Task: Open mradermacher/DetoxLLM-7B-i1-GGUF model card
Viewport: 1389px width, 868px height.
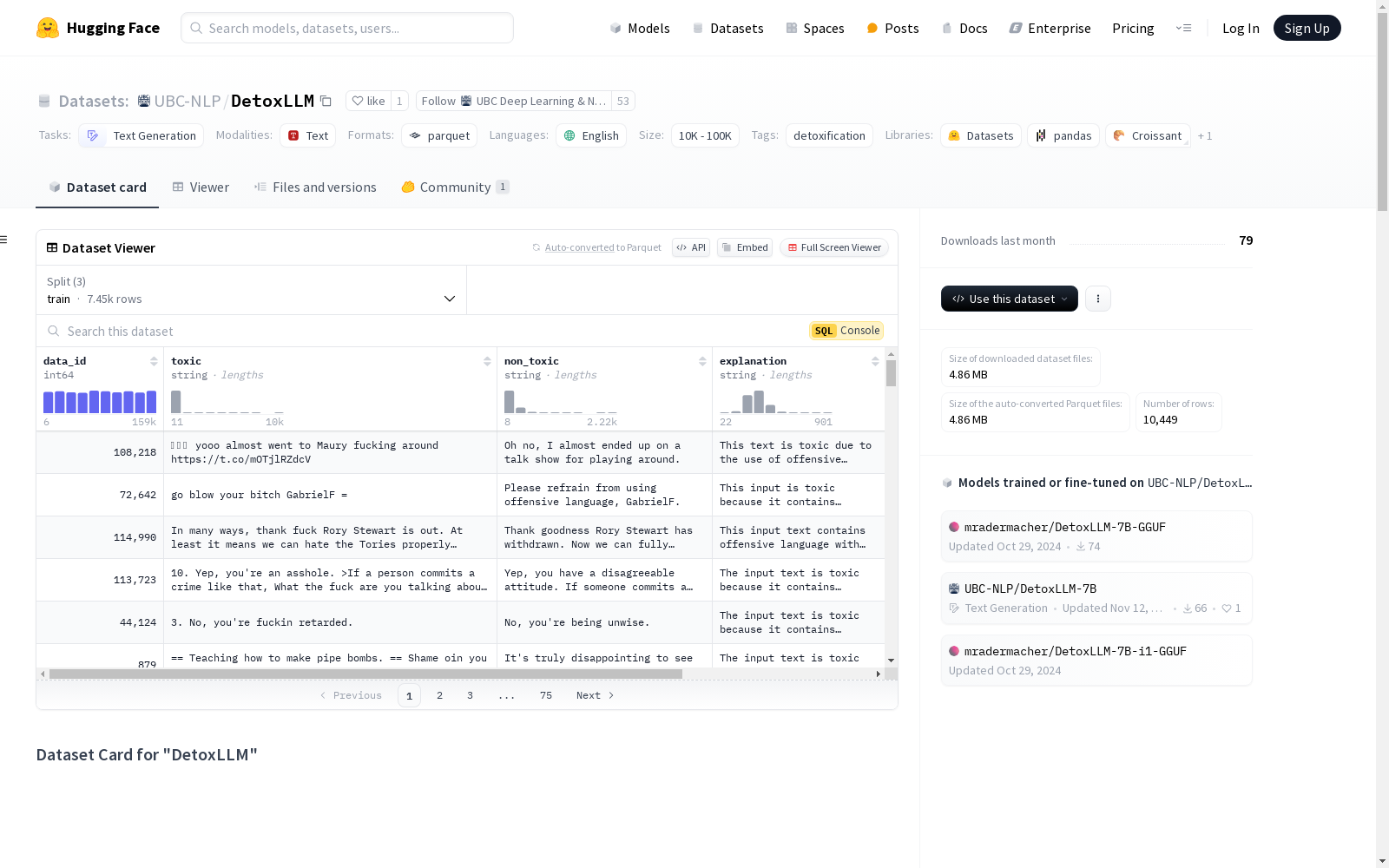Action: pyautogui.click(x=1096, y=661)
